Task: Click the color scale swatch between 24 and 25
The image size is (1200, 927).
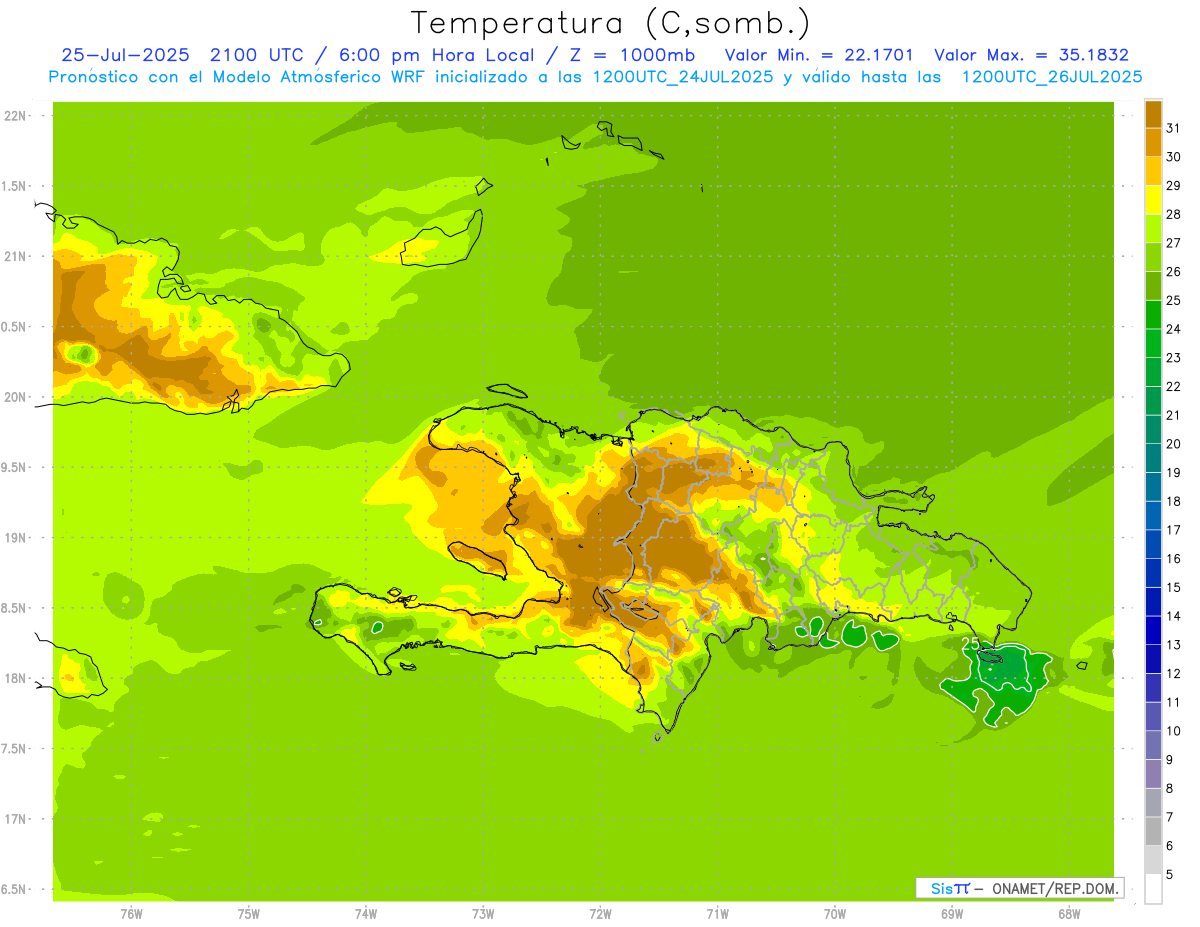Action: click(1153, 315)
